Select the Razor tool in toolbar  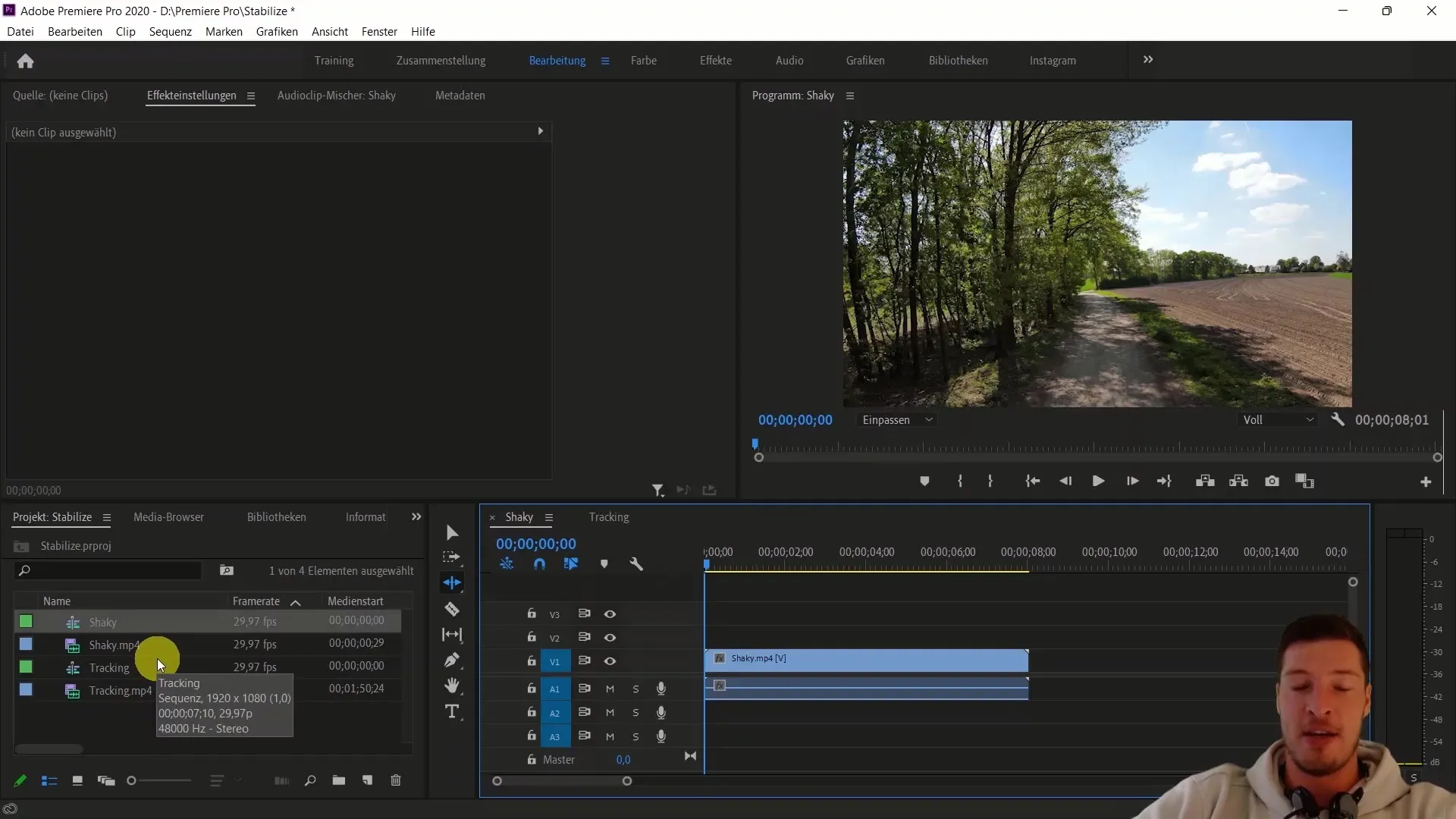(453, 608)
